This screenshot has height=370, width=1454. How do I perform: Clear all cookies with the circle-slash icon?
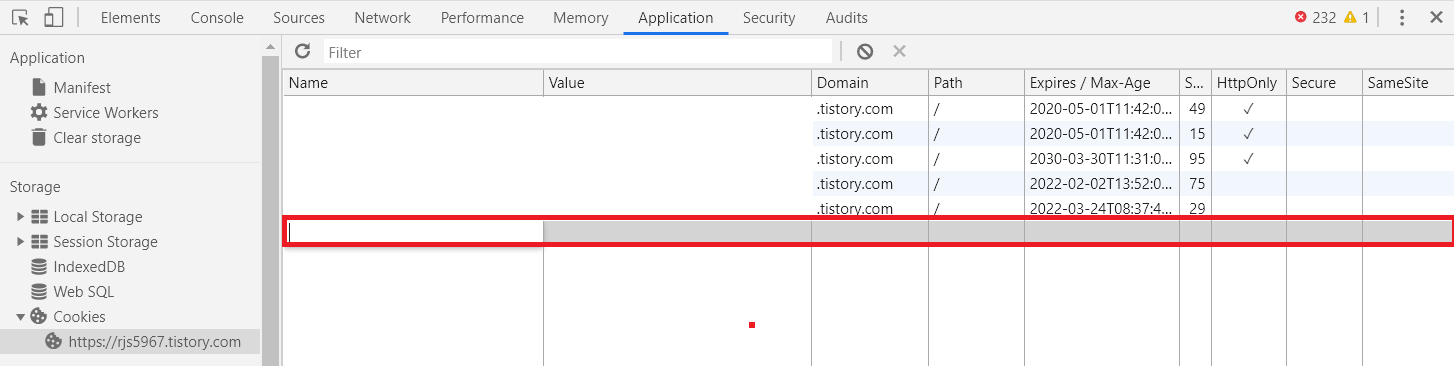pyautogui.click(x=865, y=51)
